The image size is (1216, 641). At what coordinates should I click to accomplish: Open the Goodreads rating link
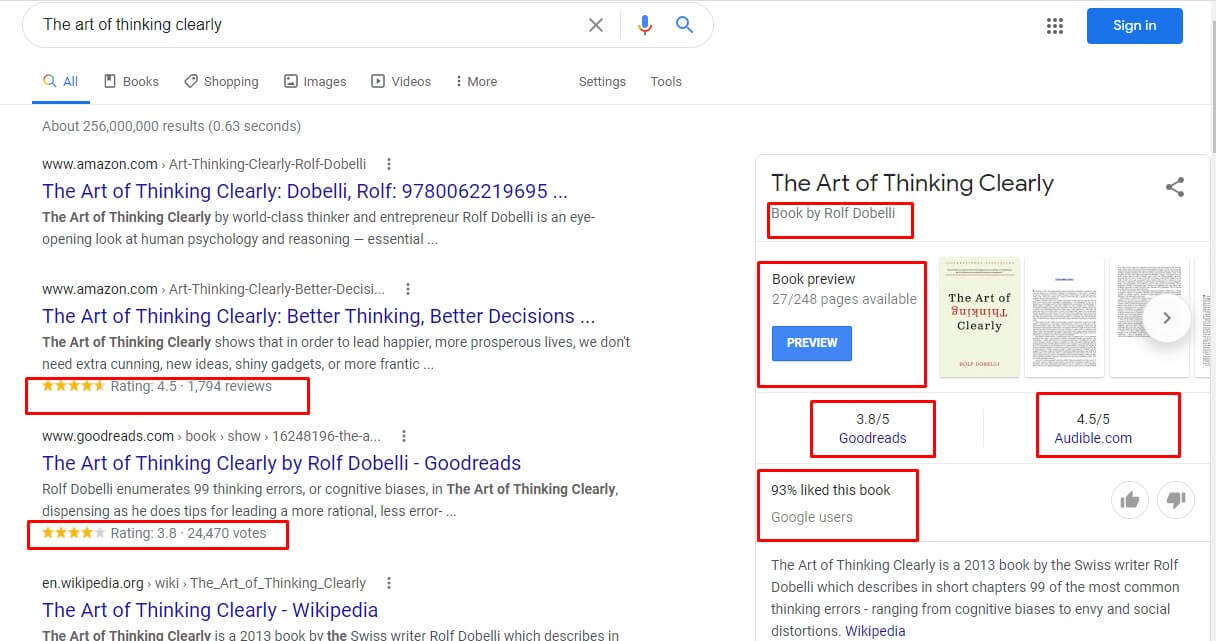point(872,438)
